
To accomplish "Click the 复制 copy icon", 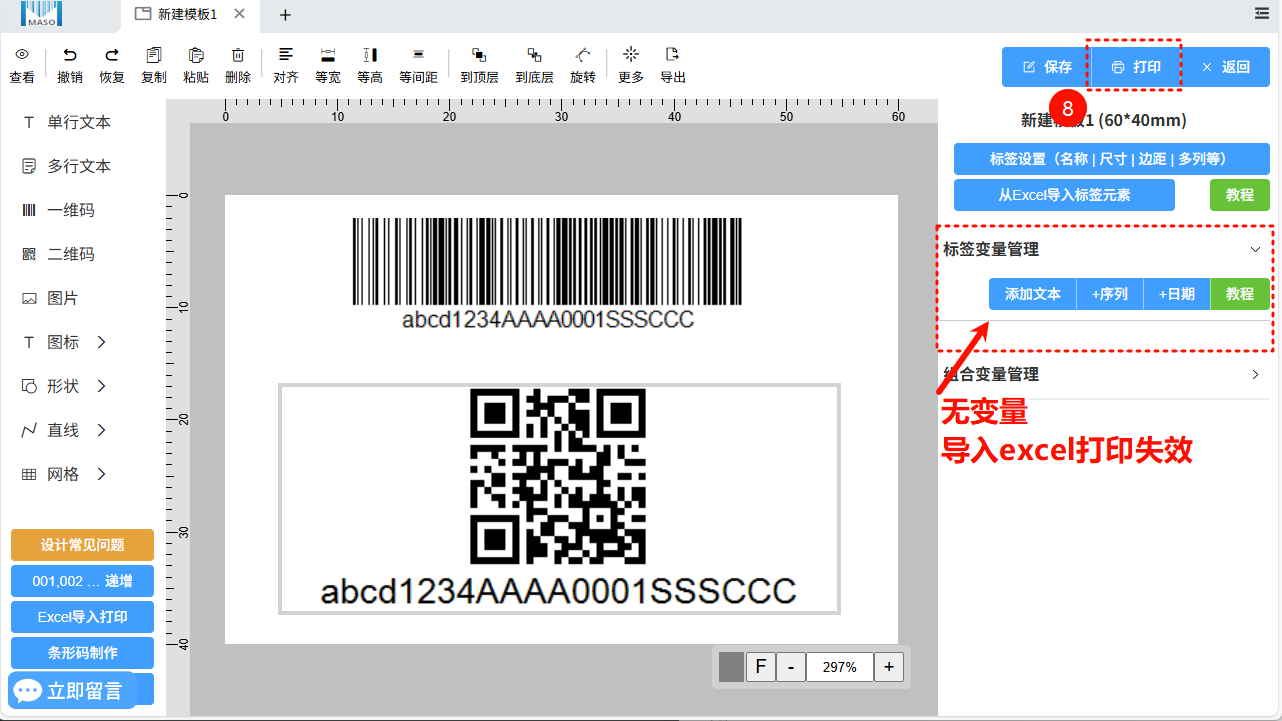I will pyautogui.click(x=154, y=55).
